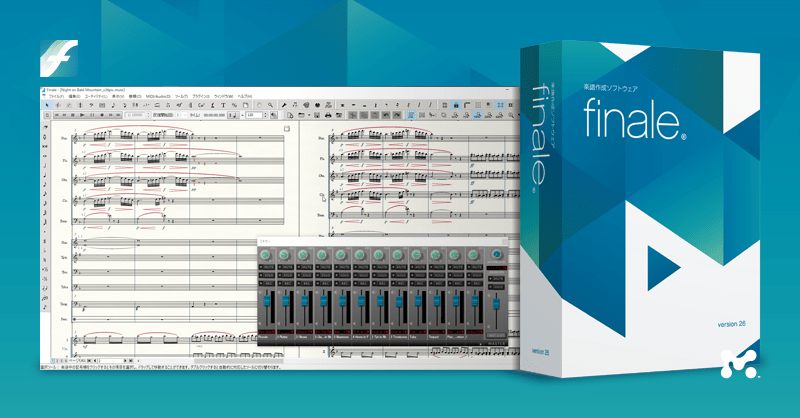Image resolution: width=800 pixels, height=418 pixels.
Task: Click the playback measure stepper arrows
Action: point(148,115)
